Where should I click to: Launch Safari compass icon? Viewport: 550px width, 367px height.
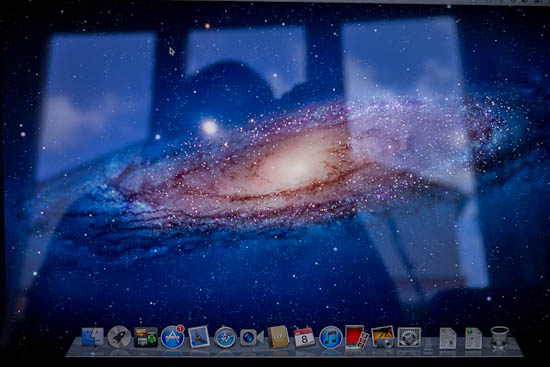225,338
